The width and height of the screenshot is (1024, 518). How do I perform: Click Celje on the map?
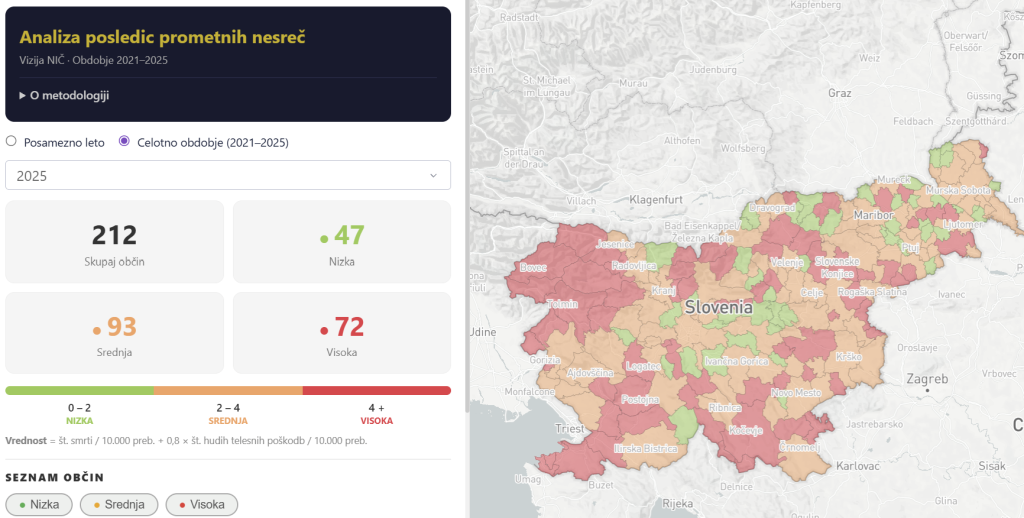pos(811,293)
